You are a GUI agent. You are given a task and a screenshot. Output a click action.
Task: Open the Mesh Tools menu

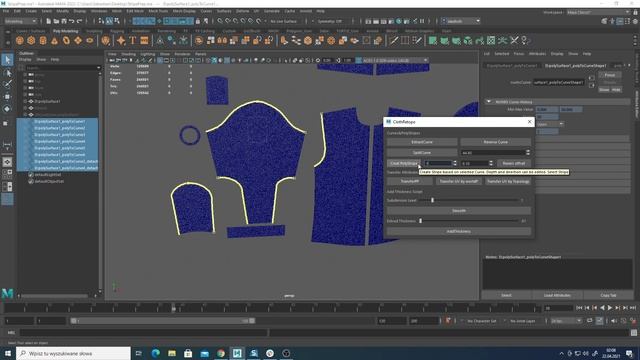pos(158,11)
